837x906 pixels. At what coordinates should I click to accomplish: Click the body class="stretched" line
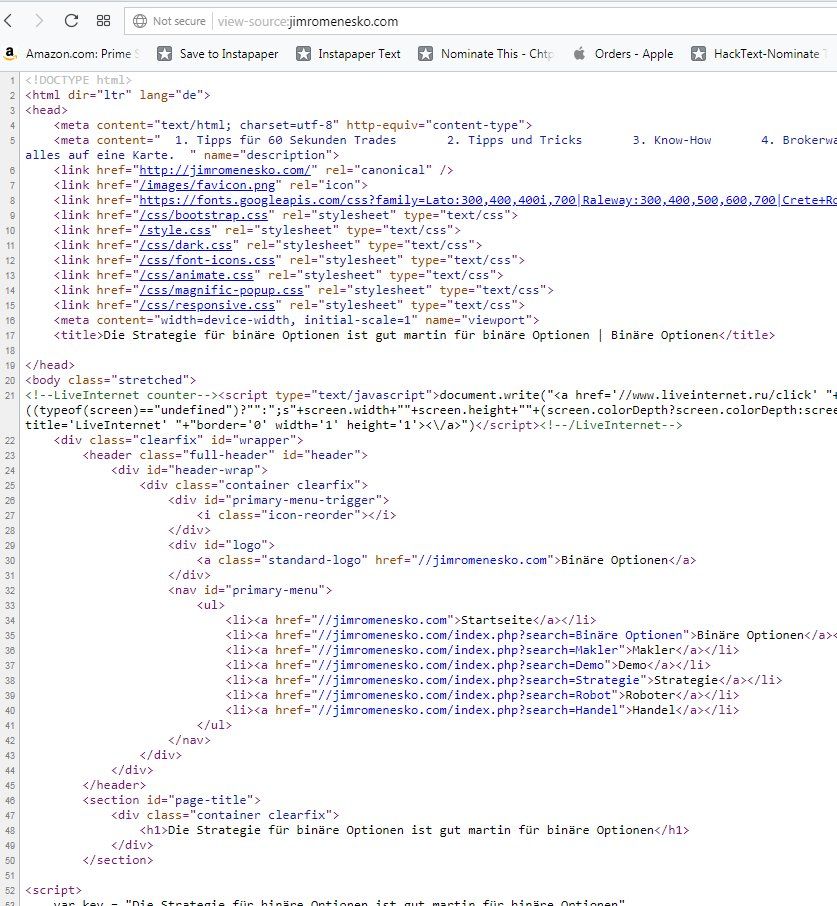110,380
